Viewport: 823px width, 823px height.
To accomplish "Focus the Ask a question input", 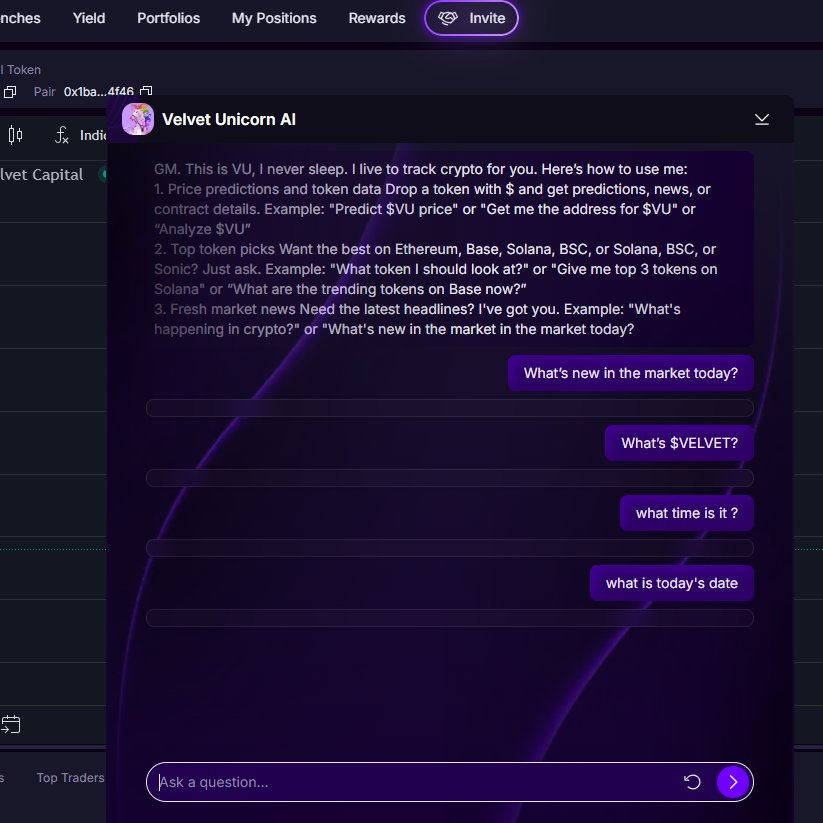I will (x=410, y=782).
